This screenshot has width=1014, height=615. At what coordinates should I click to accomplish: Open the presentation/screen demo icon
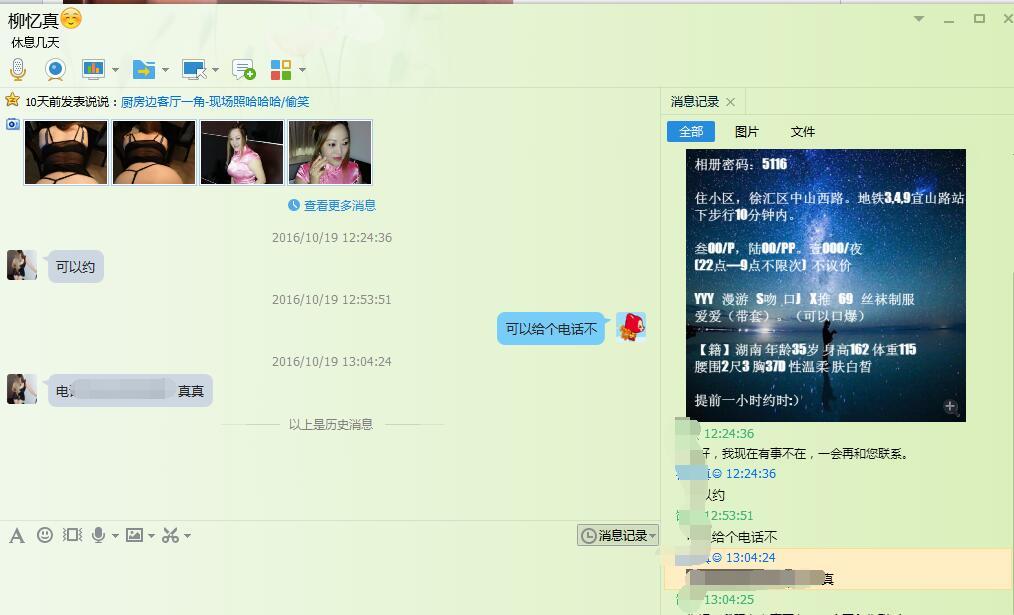pyautogui.click(x=93, y=69)
